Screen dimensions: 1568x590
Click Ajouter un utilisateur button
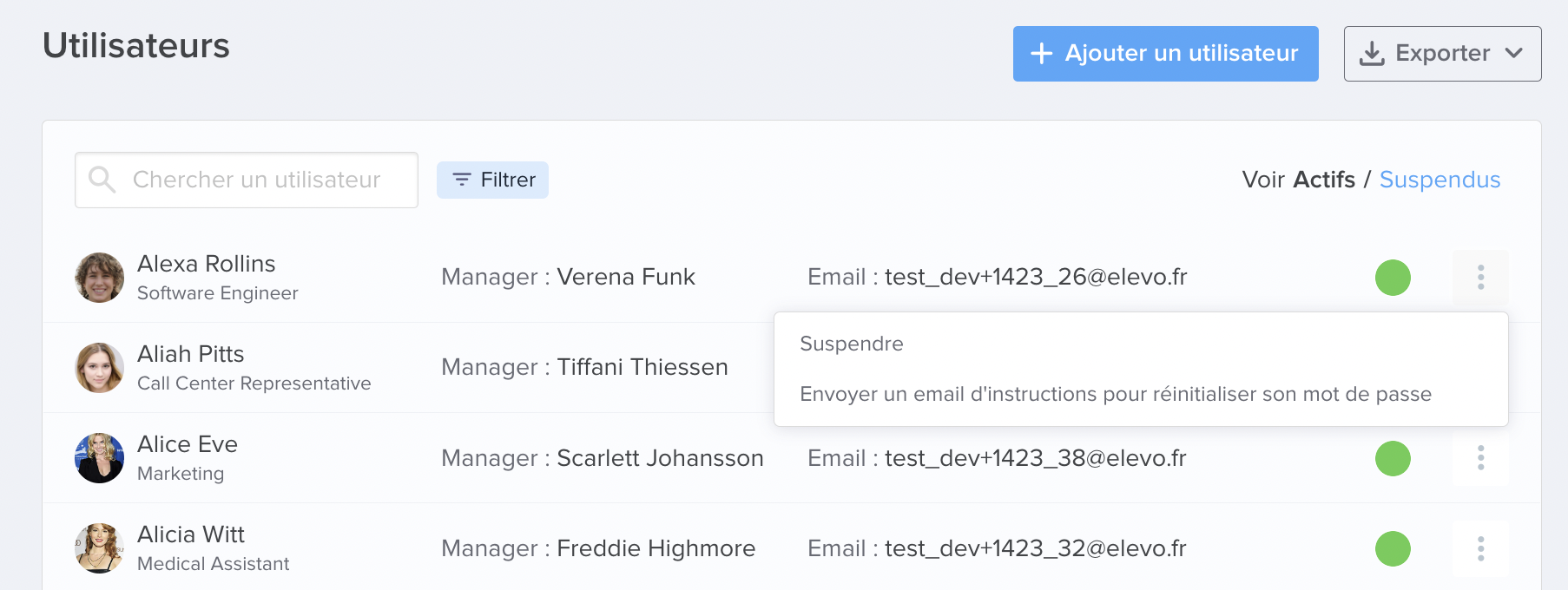tap(1165, 54)
